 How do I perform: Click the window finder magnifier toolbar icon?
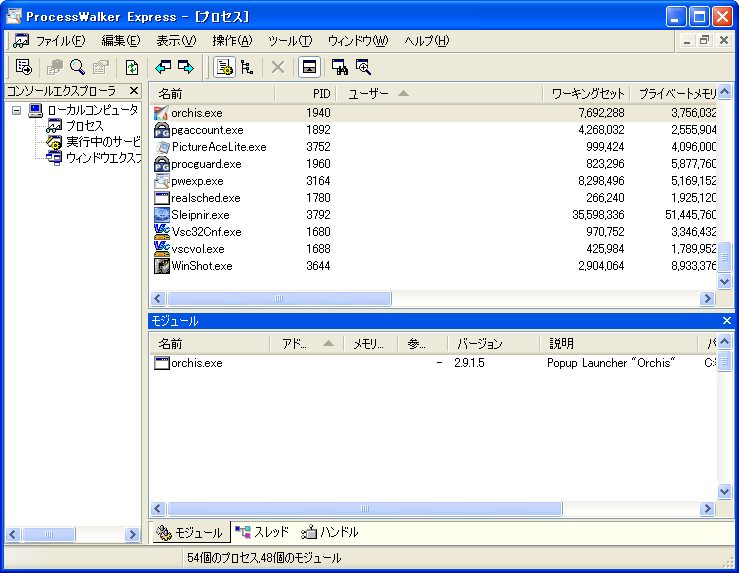pyautogui.click(x=363, y=67)
